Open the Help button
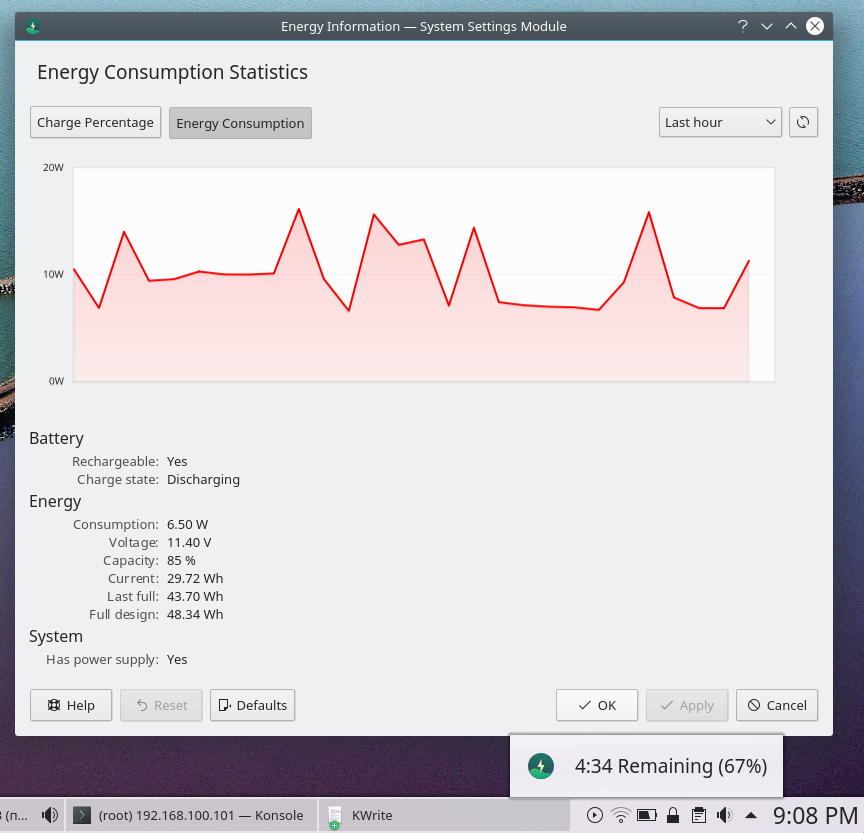Viewport: 864px width, 833px height. click(71, 705)
